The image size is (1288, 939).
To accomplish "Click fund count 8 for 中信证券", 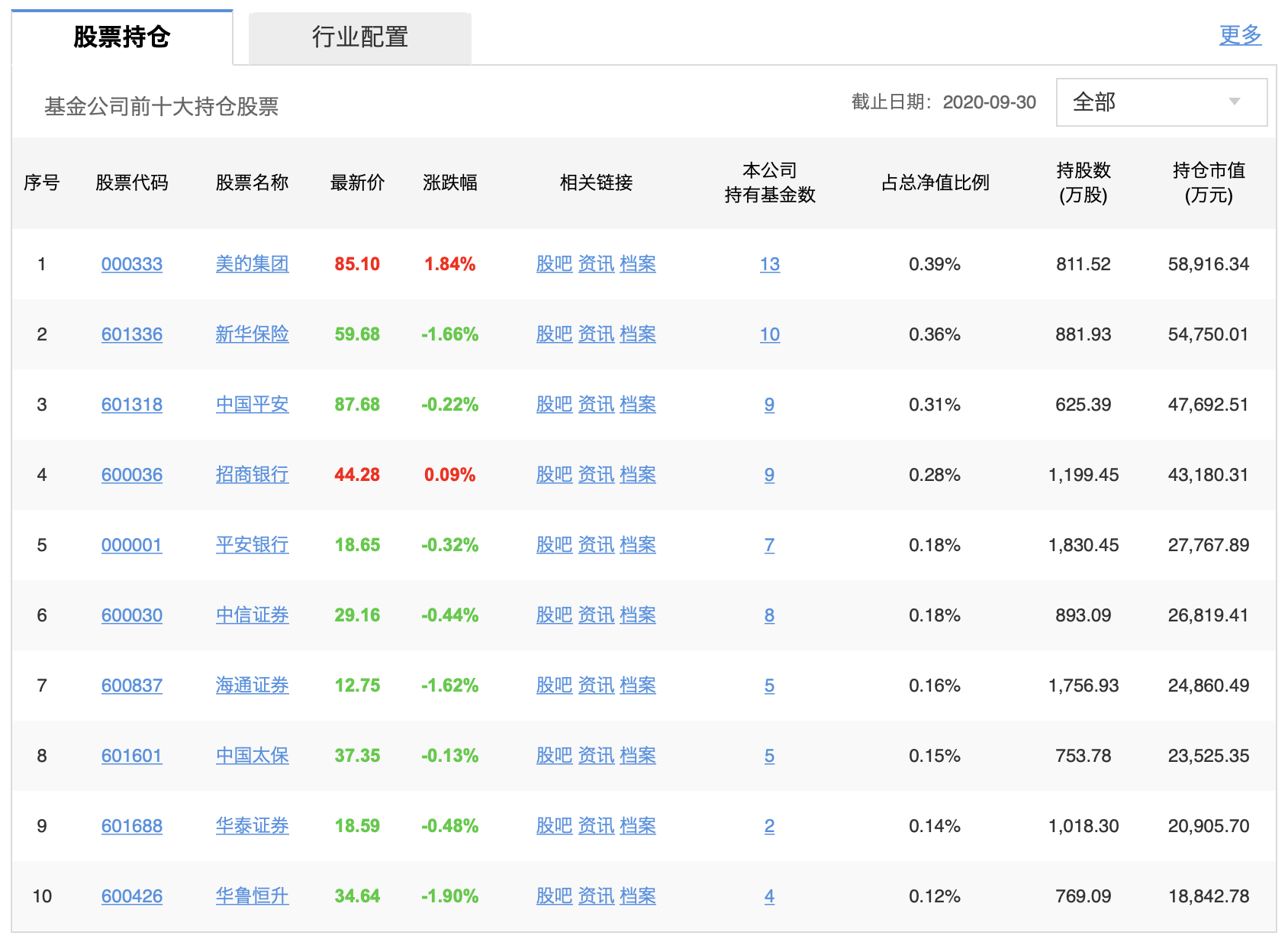I will pos(770,615).
